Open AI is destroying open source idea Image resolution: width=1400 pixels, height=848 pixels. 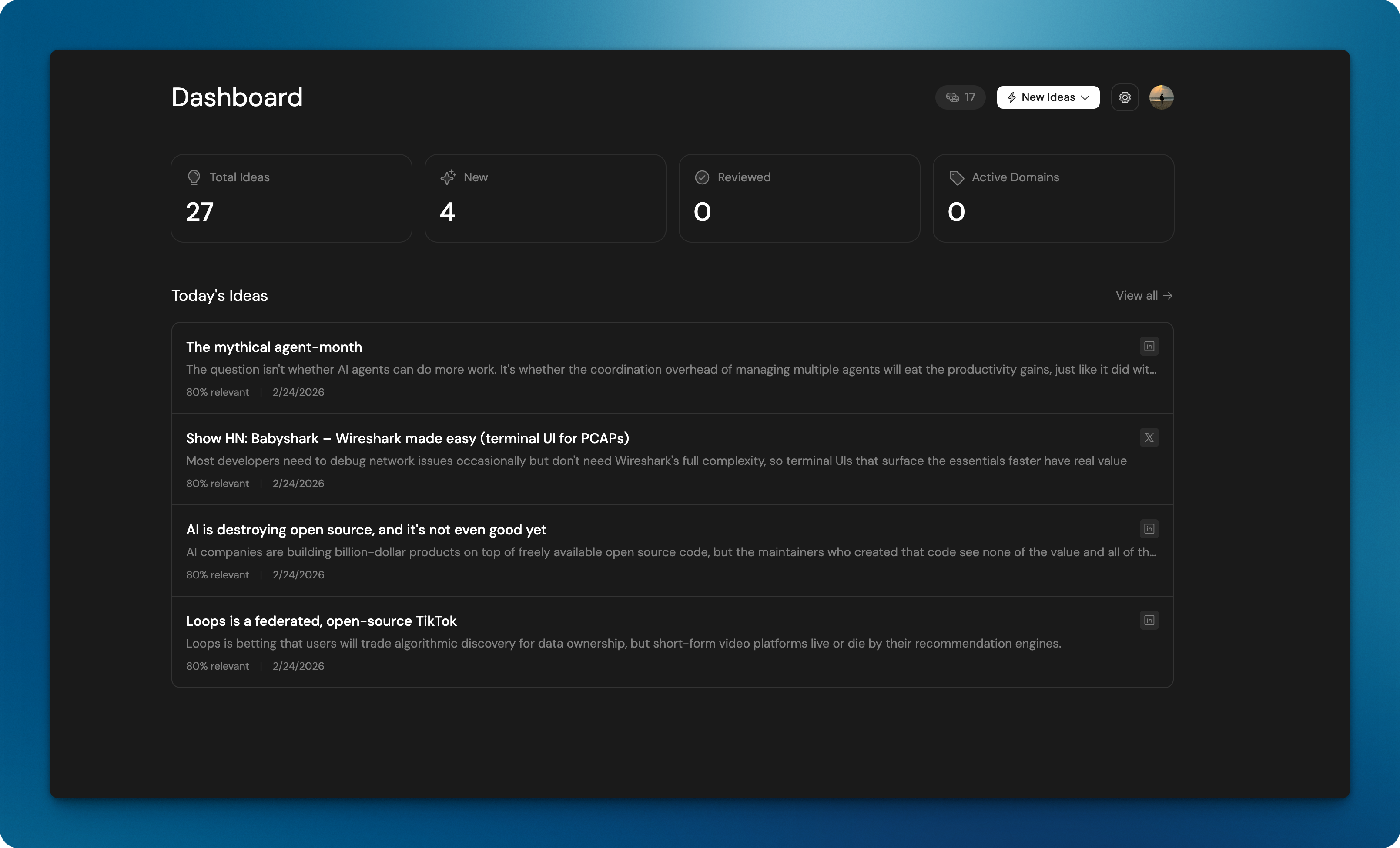[366, 530]
